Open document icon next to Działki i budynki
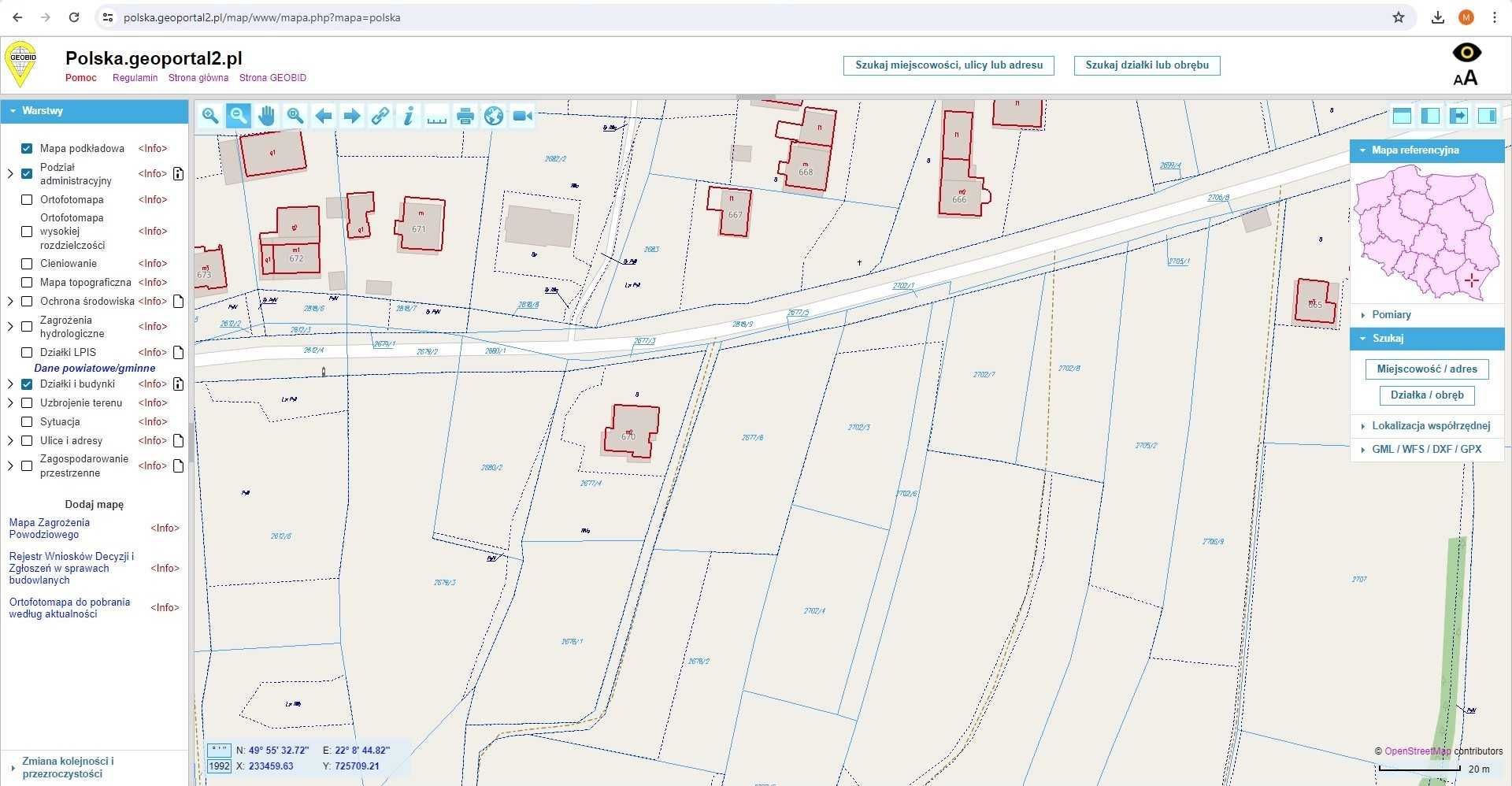The width and height of the screenshot is (1512, 786). (x=178, y=384)
